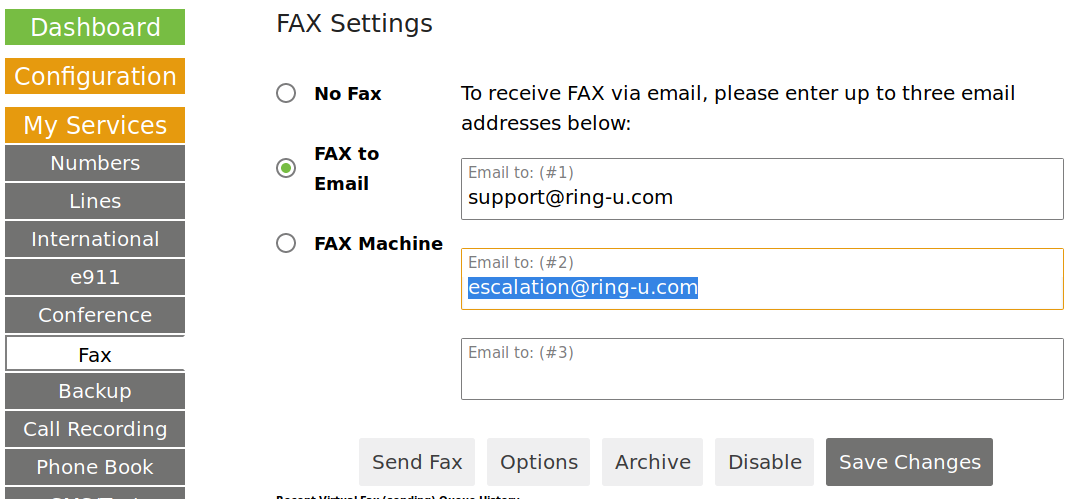The height and width of the screenshot is (499, 1081).
Task: View the fax Archive
Action: [x=653, y=462]
